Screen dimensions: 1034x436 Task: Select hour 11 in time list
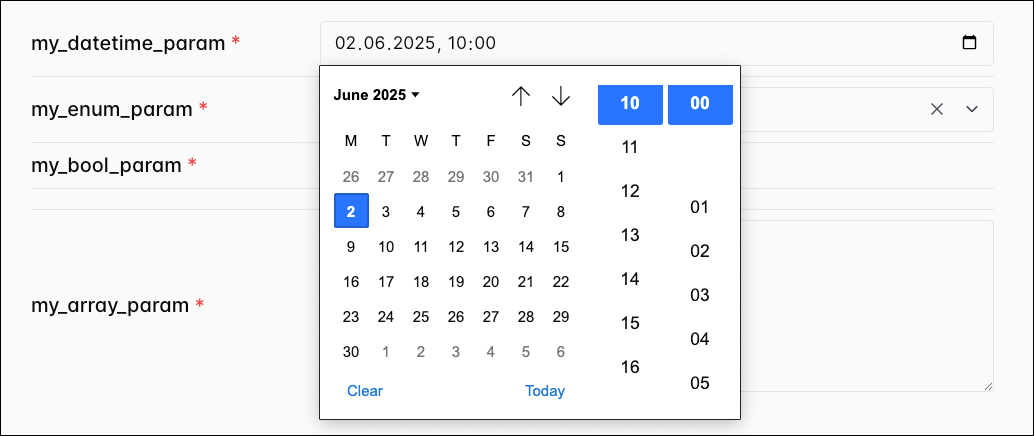[x=630, y=148]
